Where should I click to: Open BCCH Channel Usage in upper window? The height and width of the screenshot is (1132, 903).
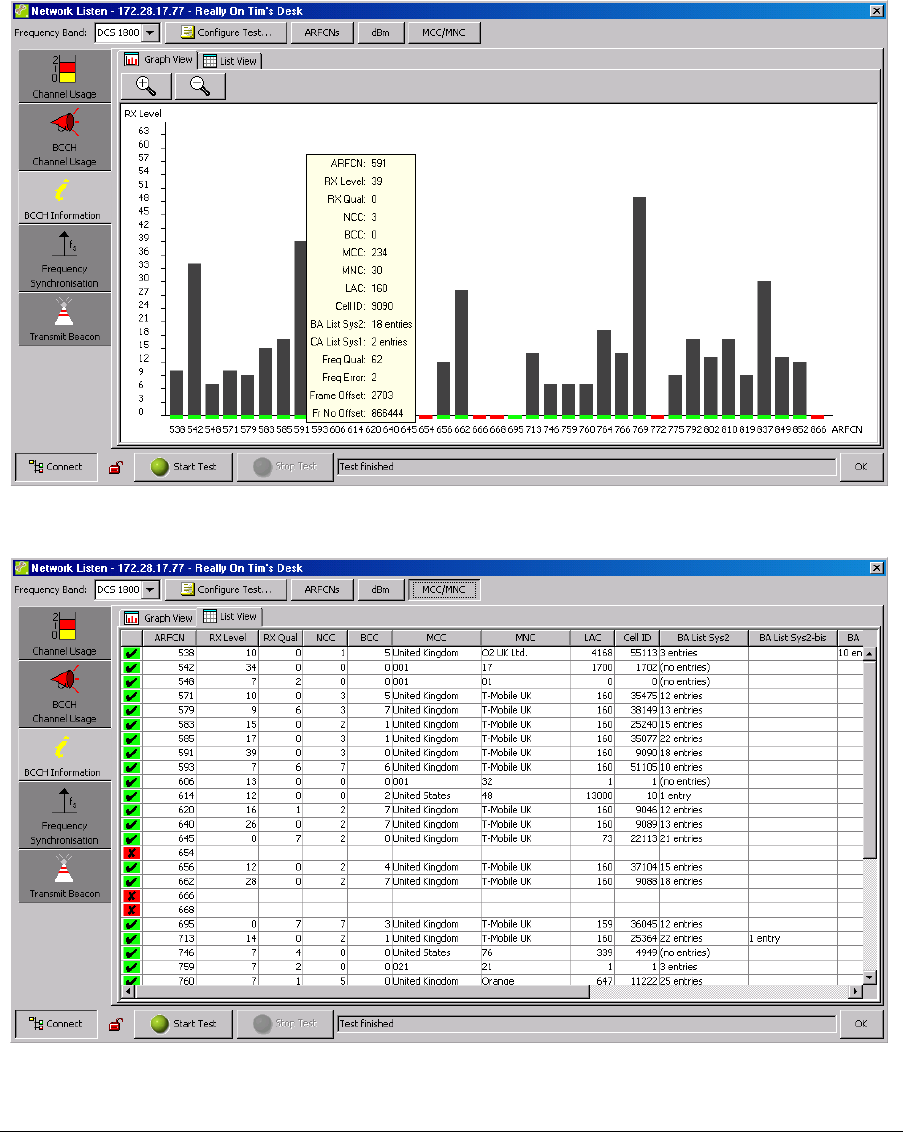tap(64, 136)
